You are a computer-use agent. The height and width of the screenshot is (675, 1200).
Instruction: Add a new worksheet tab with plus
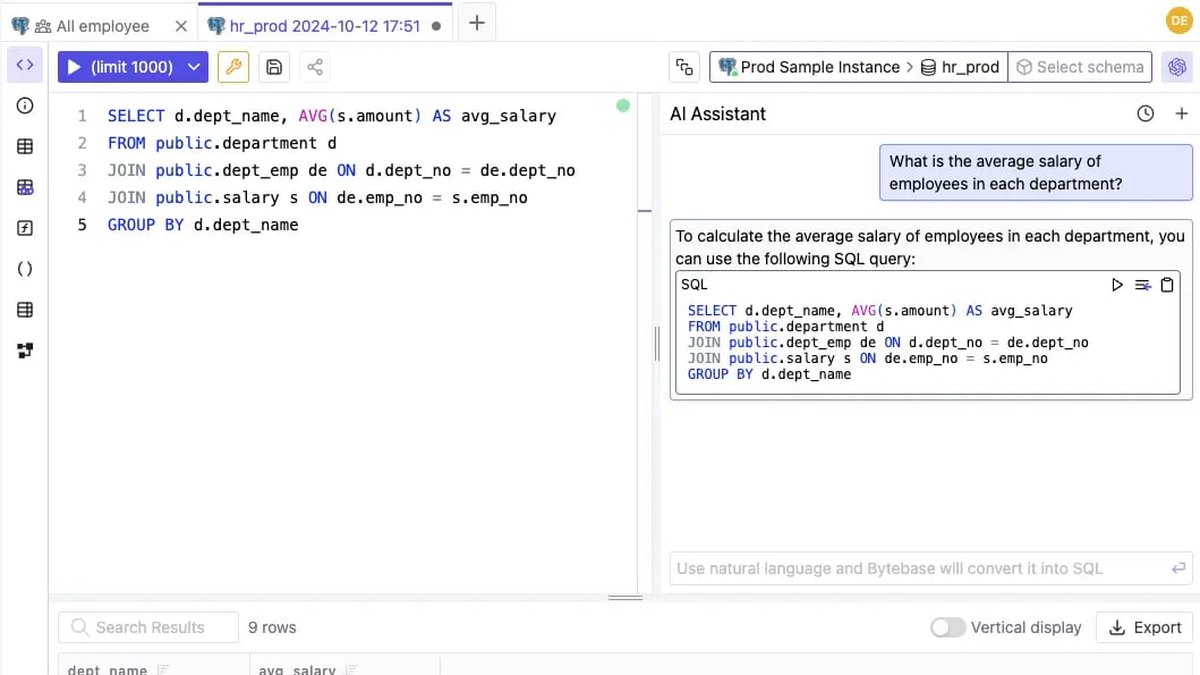pyautogui.click(x=477, y=22)
